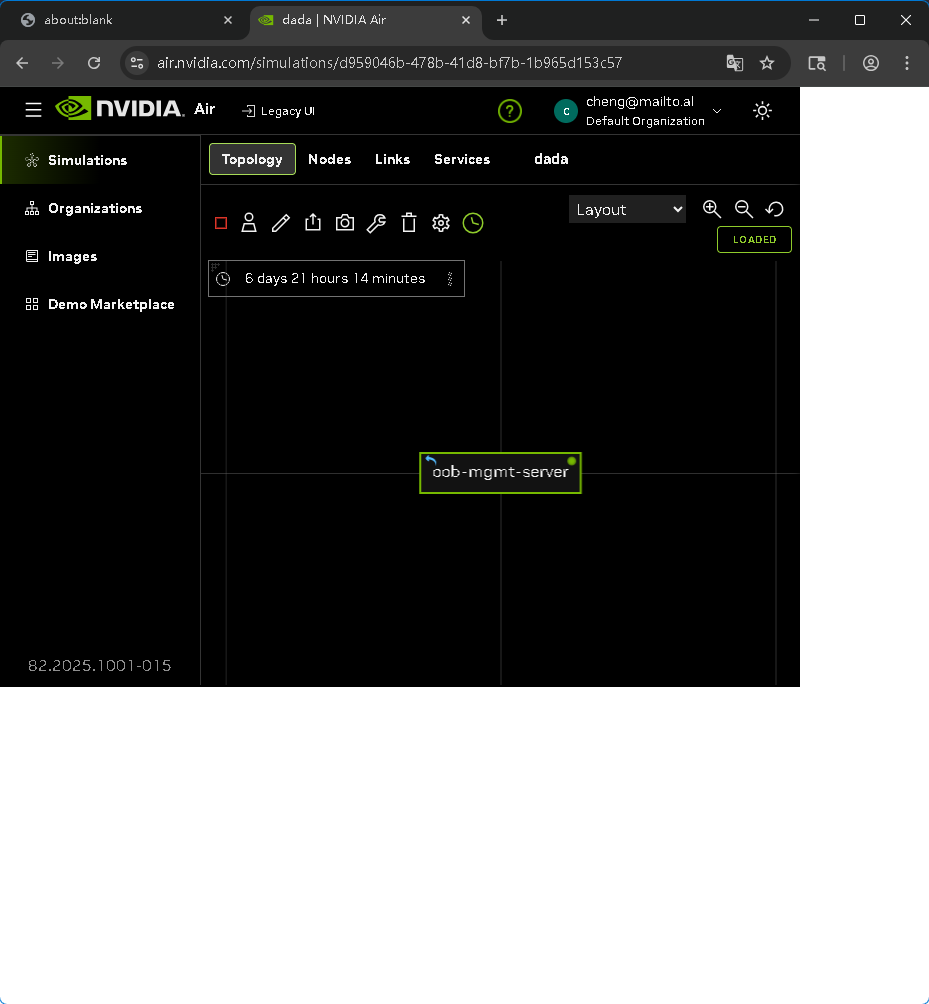929x1004 pixels.
Task: Click the red stop simulation icon
Action: pyautogui.click(x=221, y=223)
